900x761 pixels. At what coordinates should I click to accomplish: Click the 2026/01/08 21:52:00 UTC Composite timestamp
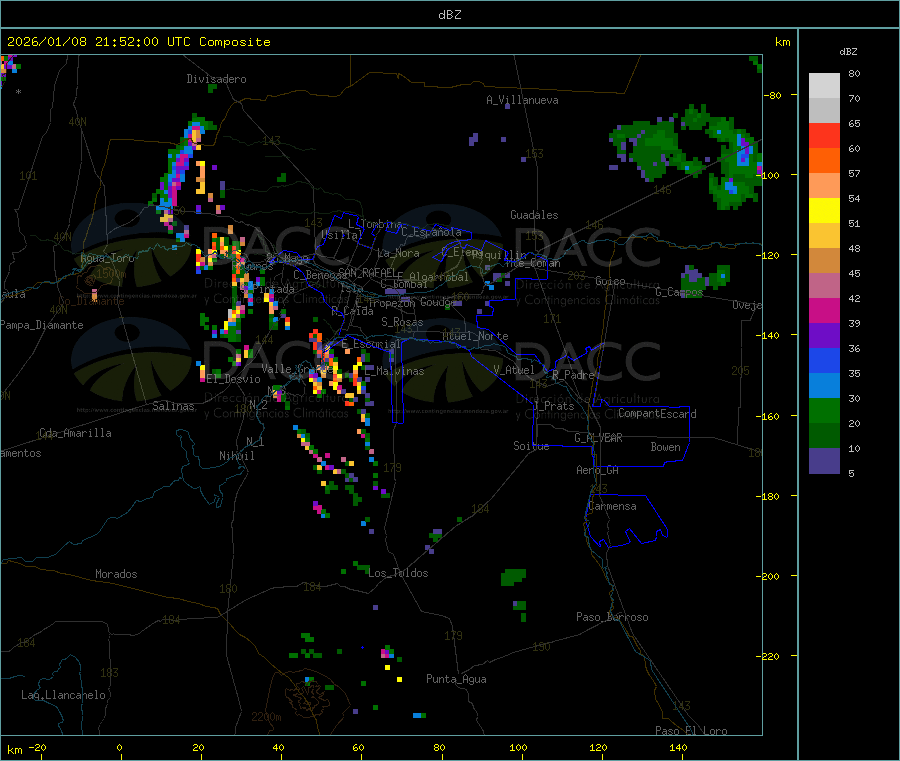coord(138,42)
